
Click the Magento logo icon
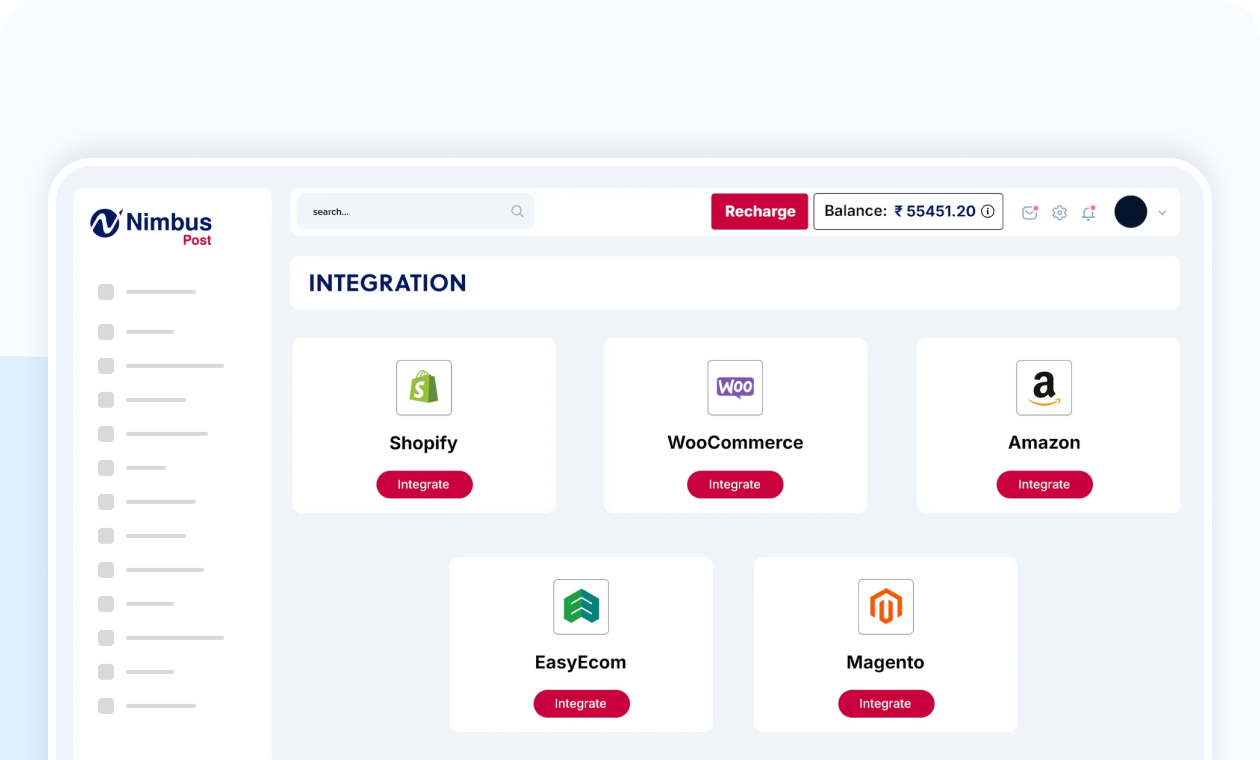pyautogui.click(x=886, y=607)
